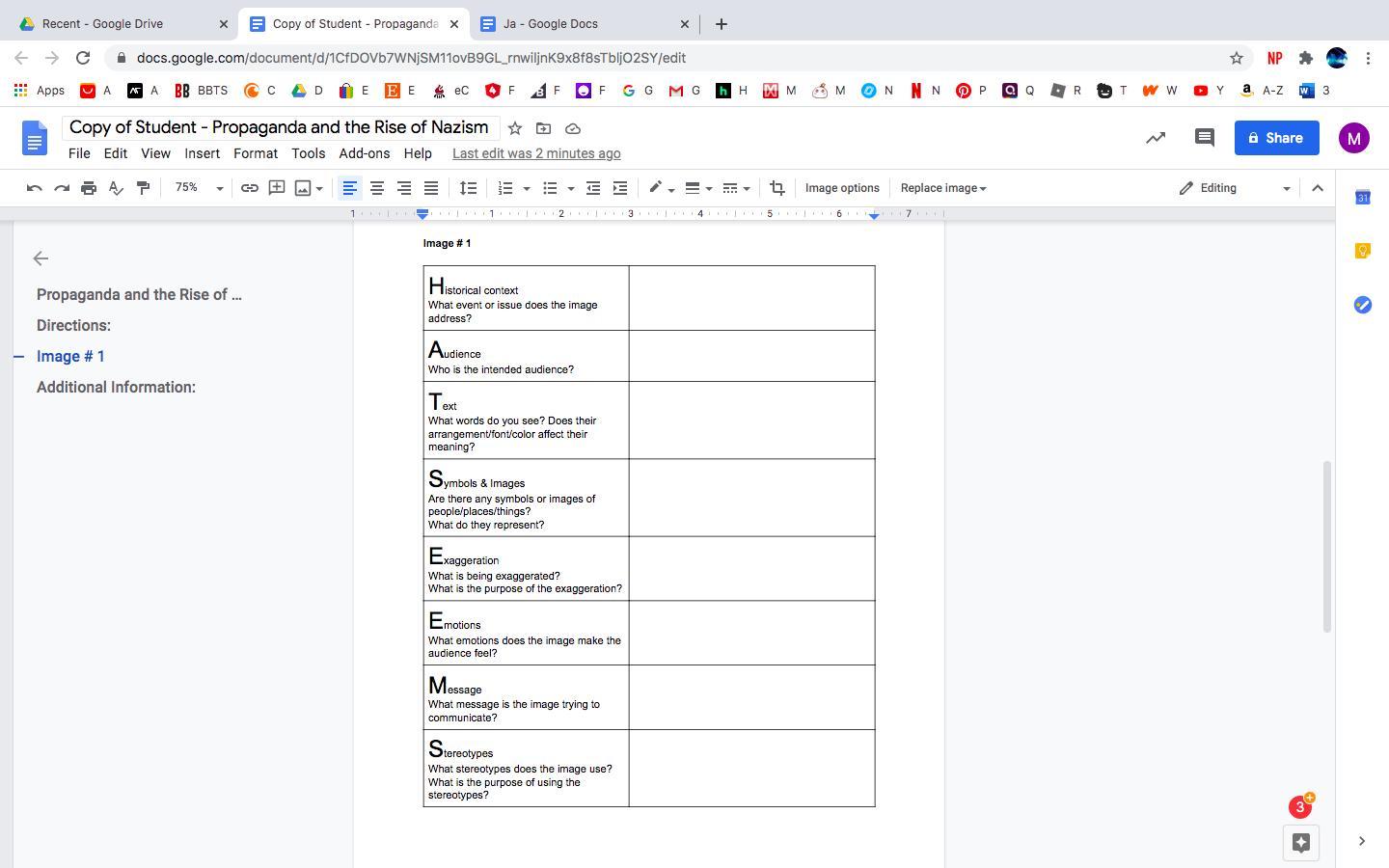Click the Crop image icon

[777, 188]
